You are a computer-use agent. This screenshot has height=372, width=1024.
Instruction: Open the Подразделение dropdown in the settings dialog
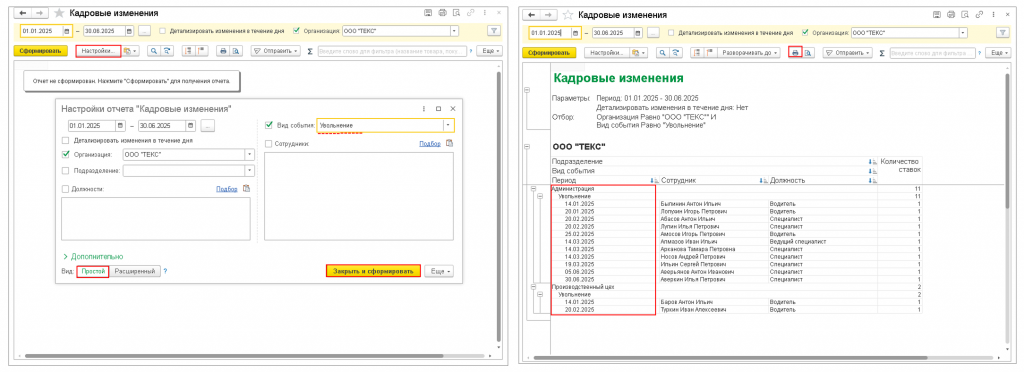[249, 170]
